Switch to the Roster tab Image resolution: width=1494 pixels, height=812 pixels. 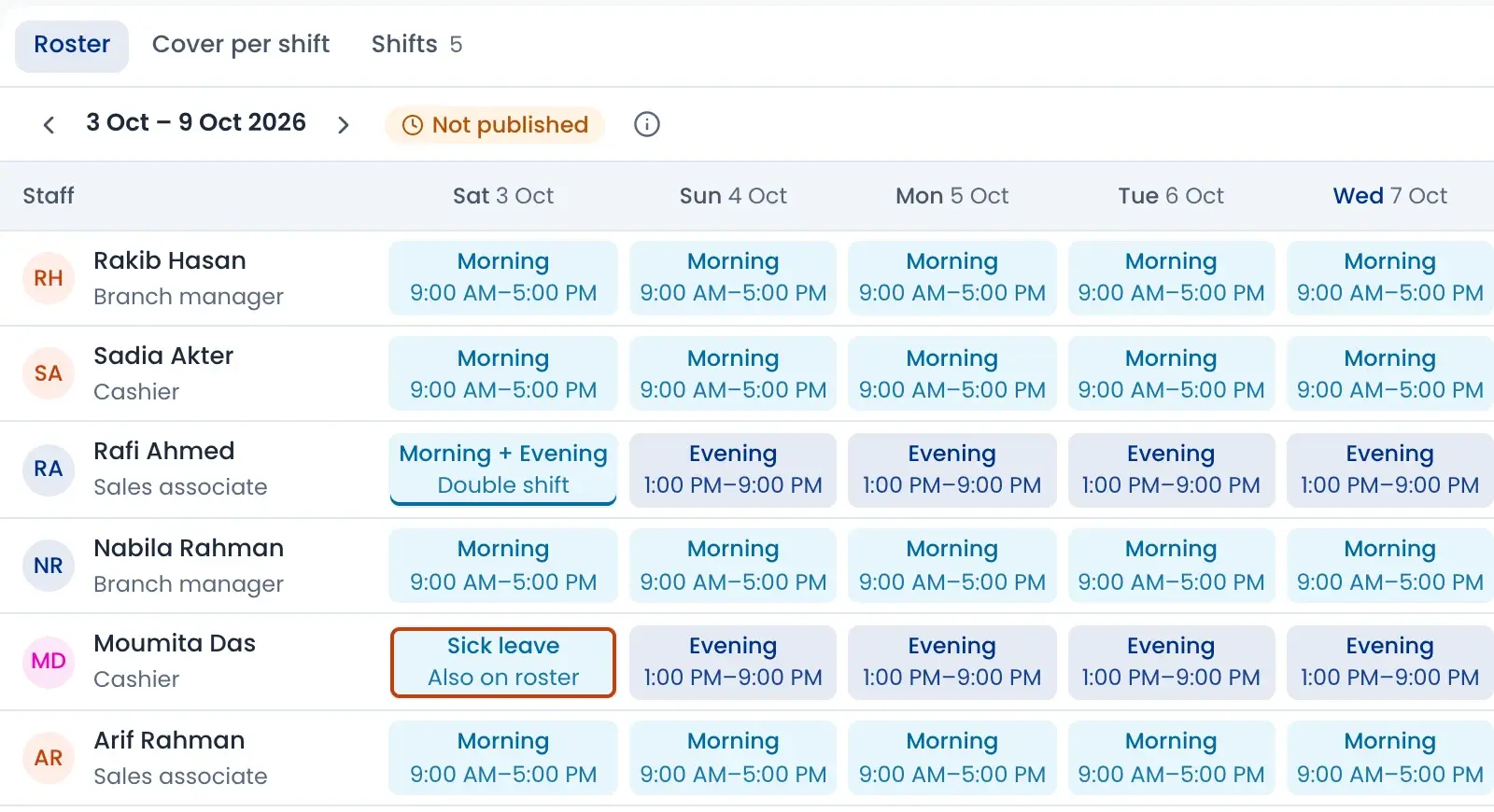pos(72,45)
